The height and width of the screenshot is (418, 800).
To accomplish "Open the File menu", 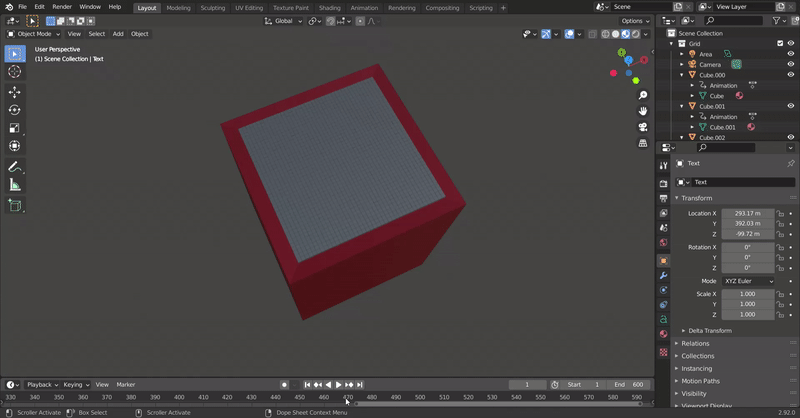I will click(22, 7).
